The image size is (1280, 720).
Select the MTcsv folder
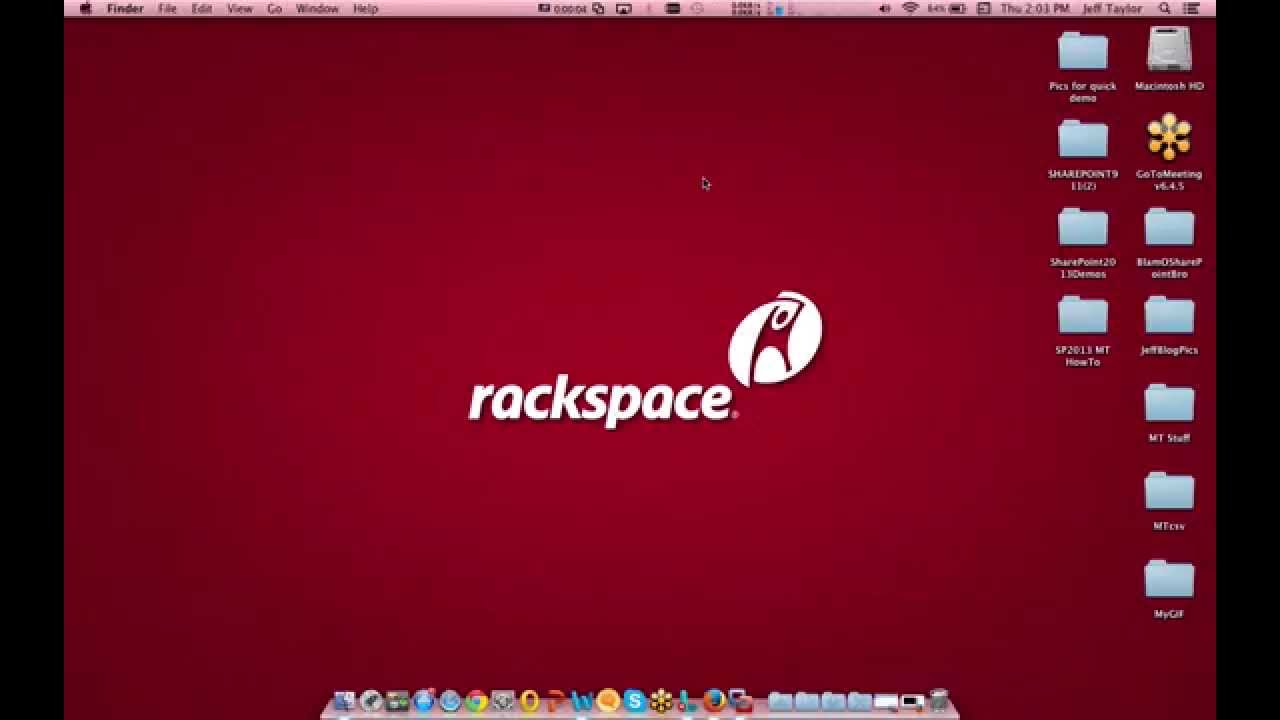tap(1169, 502)
